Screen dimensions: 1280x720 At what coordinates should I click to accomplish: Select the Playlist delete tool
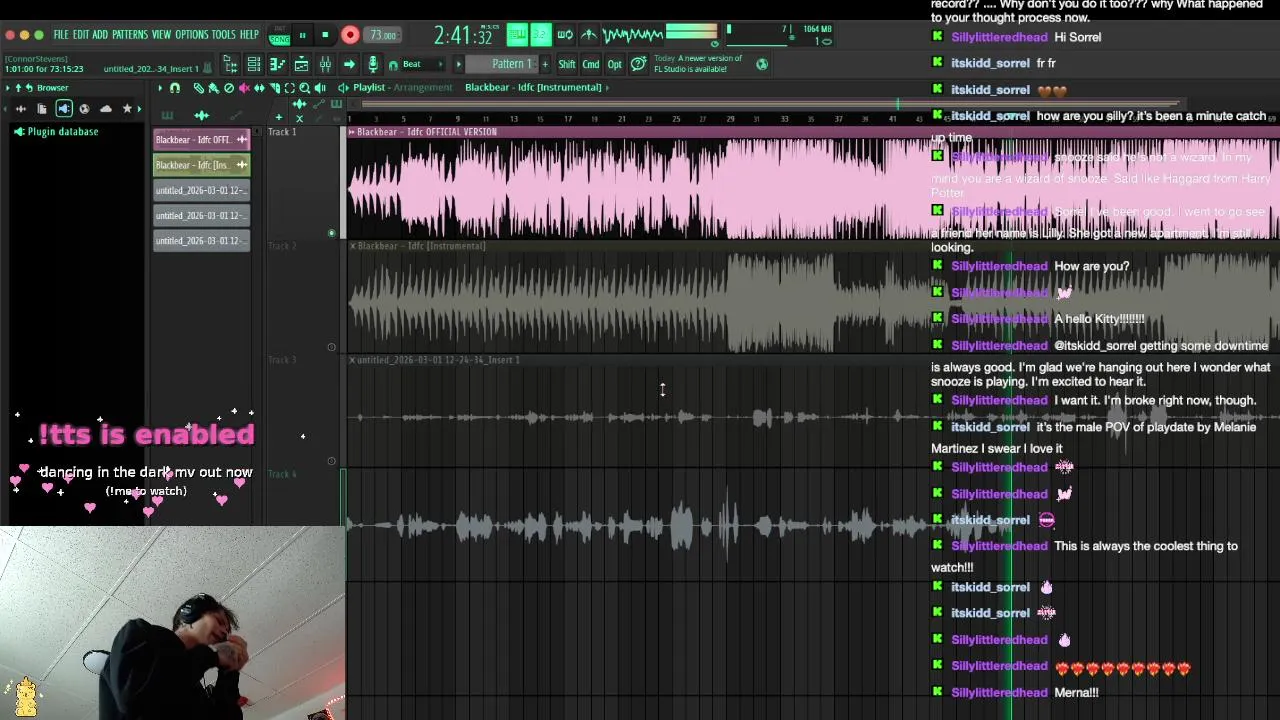pos(229,88)
